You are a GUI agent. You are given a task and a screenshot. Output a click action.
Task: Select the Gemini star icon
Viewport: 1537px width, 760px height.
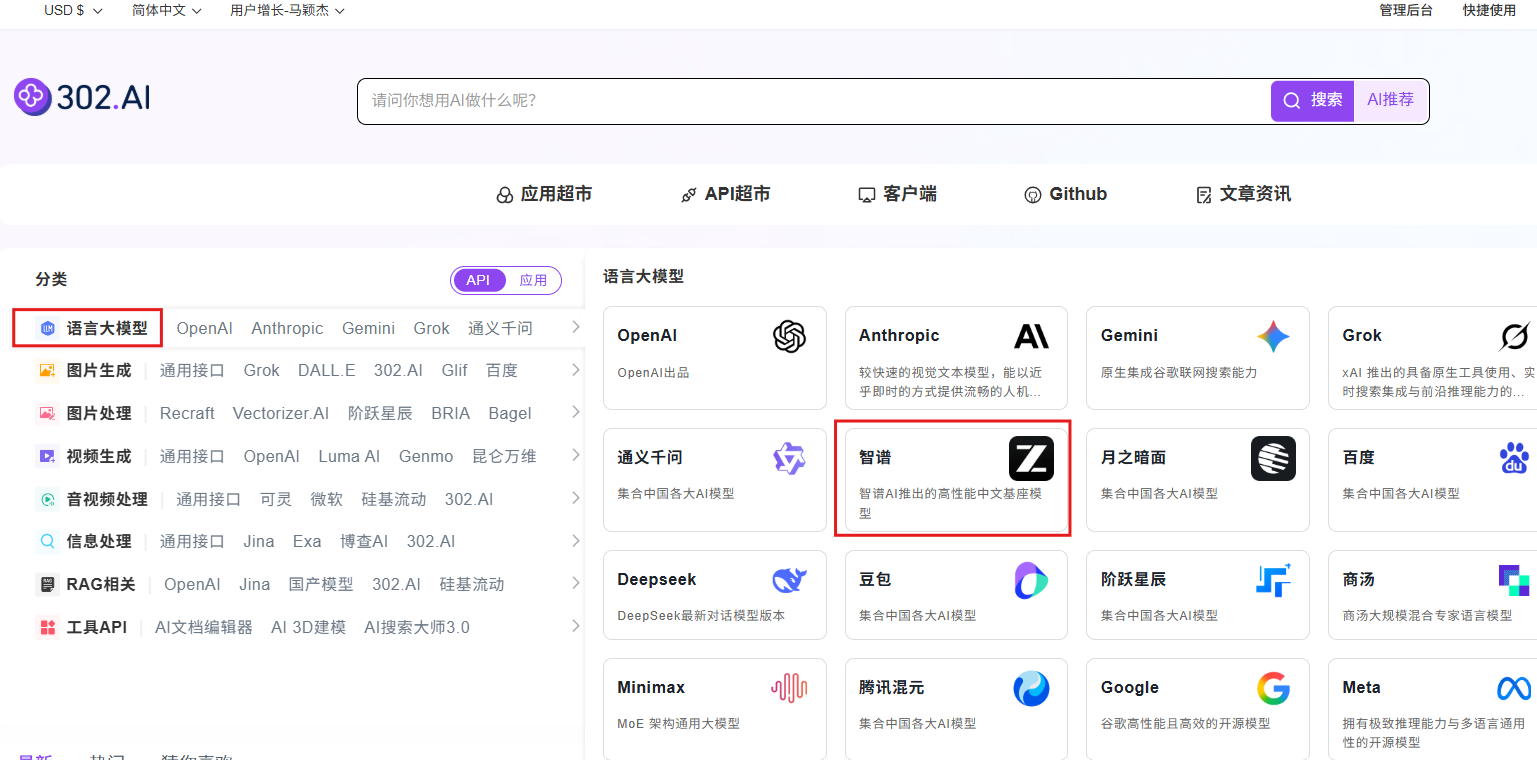1272,336
